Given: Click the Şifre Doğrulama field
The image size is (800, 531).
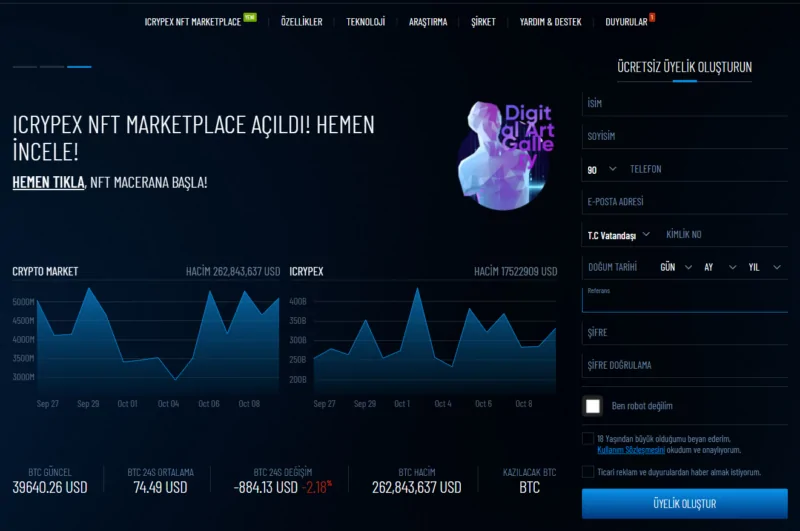Looking at the screenshot, I should 685,365.
